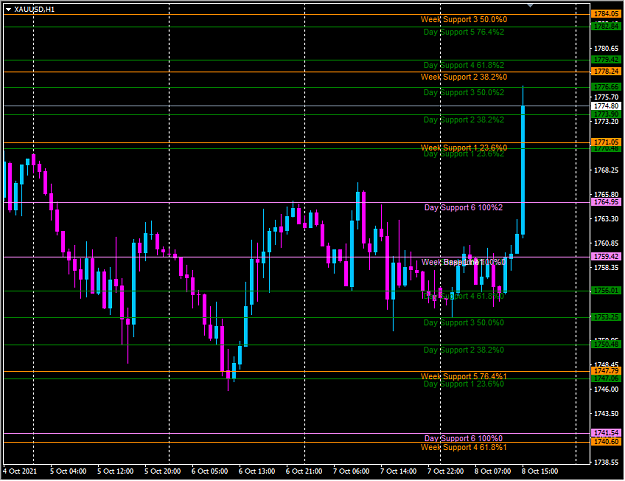This screenshot has width=625, height=481.
Task: Select the XAUUSD,H1 chart title
Action: coord(34,9)
